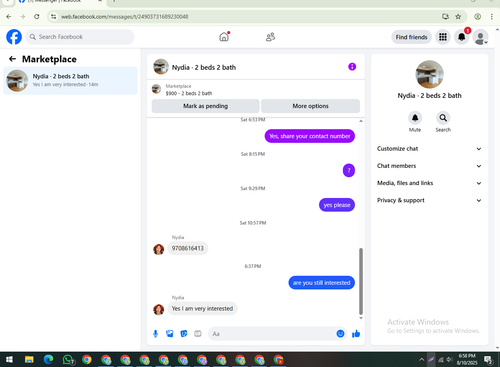Show hidden system tray icons
Screen dimensions: 500x367
click(422, 360)
